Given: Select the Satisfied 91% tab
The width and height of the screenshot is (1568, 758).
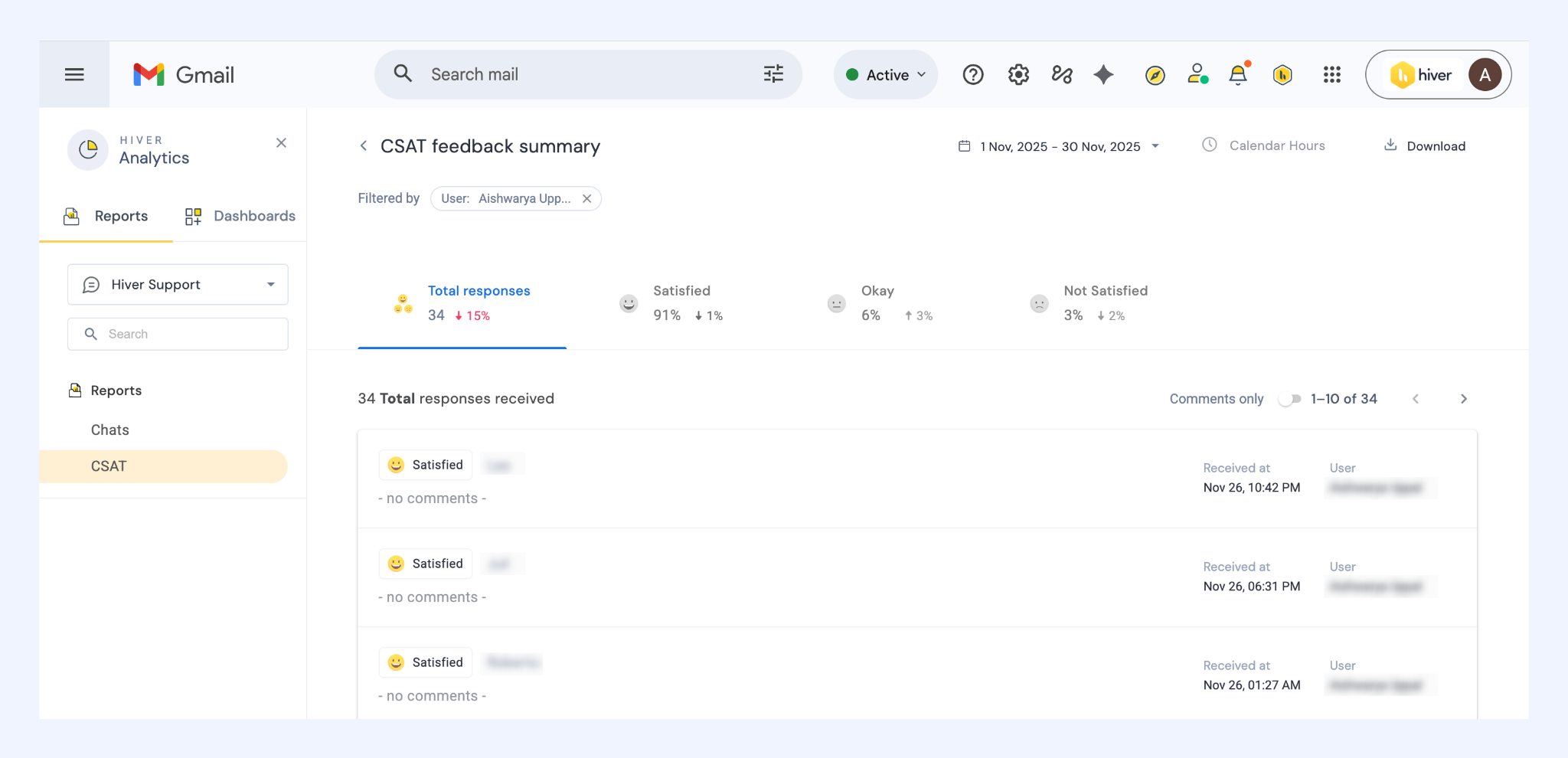Looking at the screenshot, I should point(671,303).
